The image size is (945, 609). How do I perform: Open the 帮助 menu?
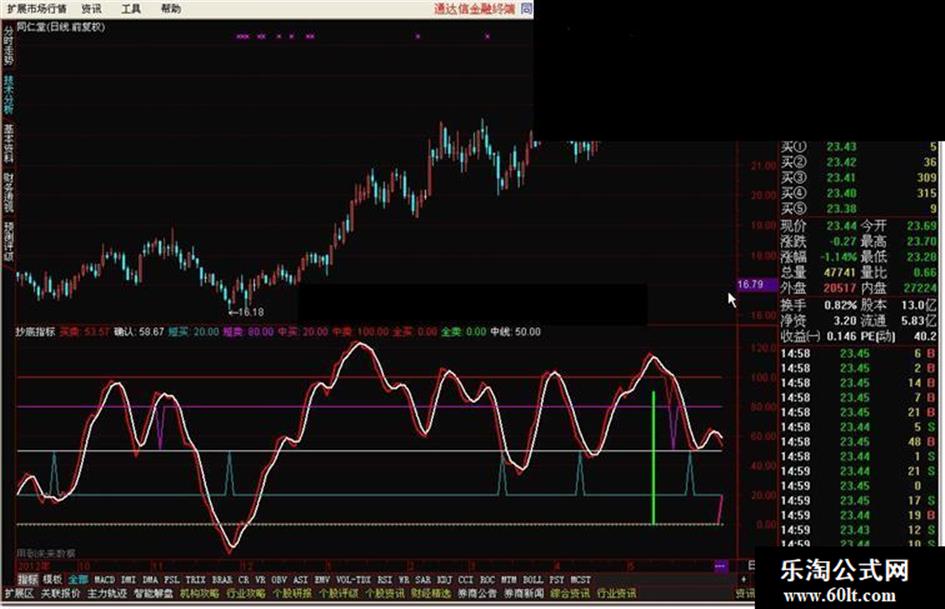[171, 8]
